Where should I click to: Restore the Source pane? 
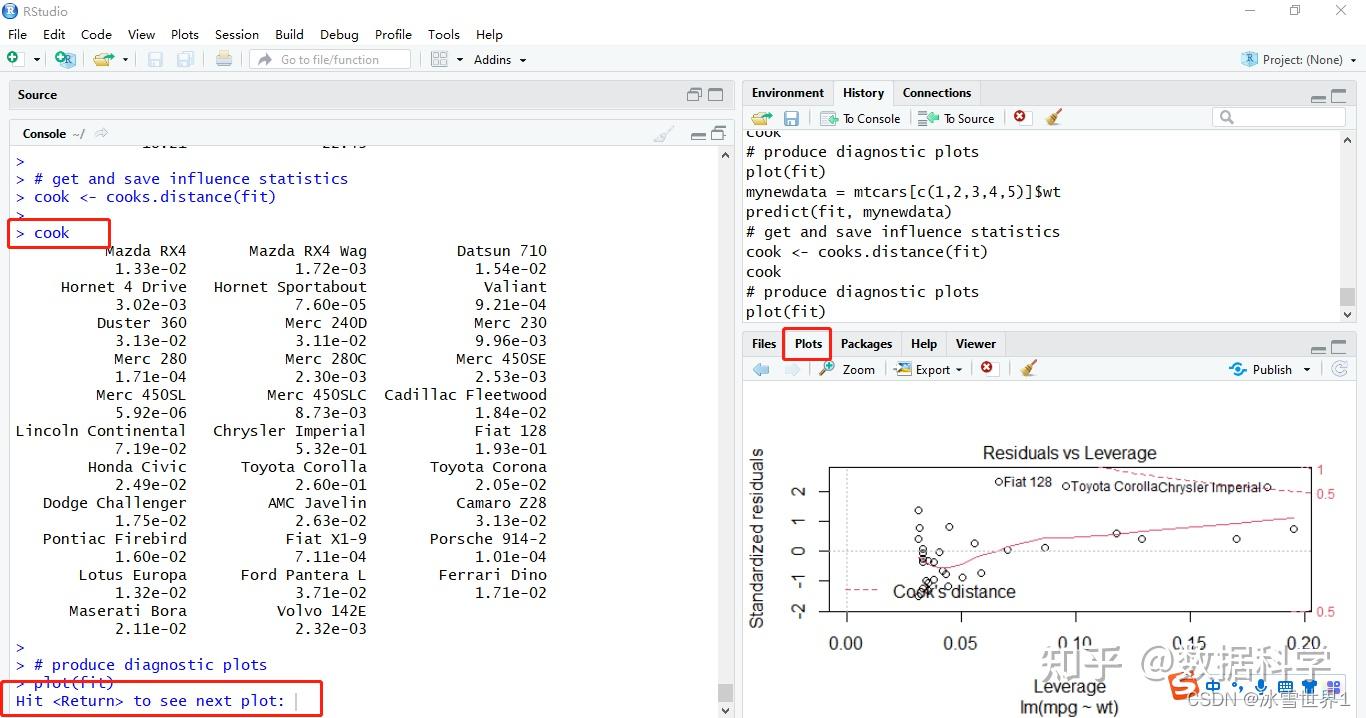click(x=694, y=95)
